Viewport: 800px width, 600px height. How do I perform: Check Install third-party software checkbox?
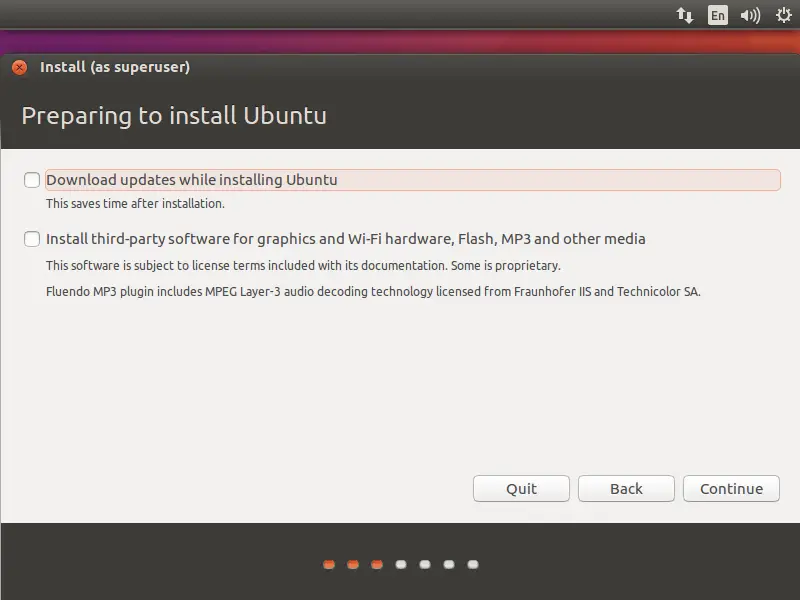32,239
